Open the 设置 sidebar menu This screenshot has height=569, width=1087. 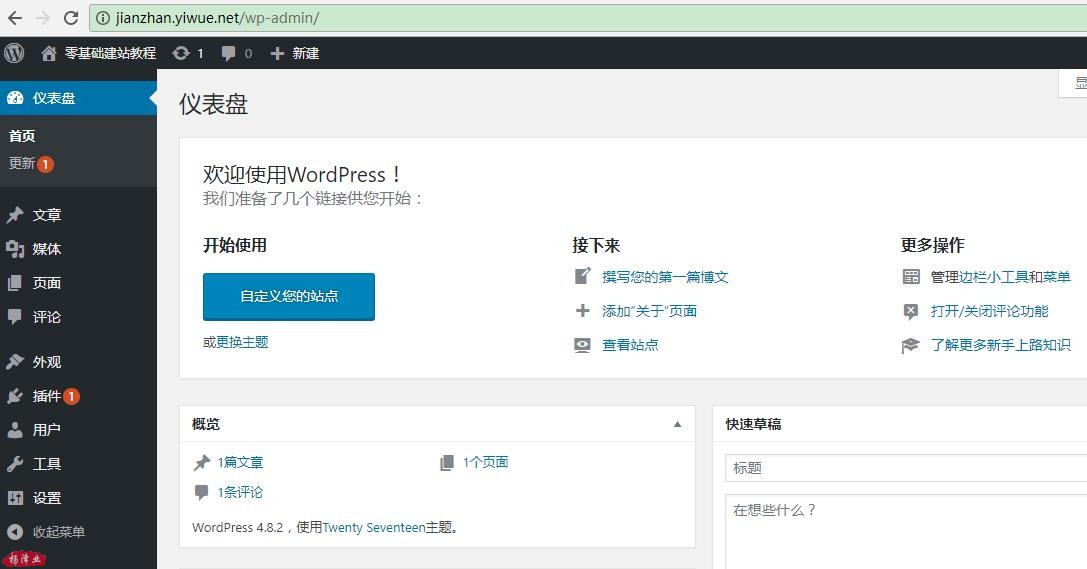point(78,498)
